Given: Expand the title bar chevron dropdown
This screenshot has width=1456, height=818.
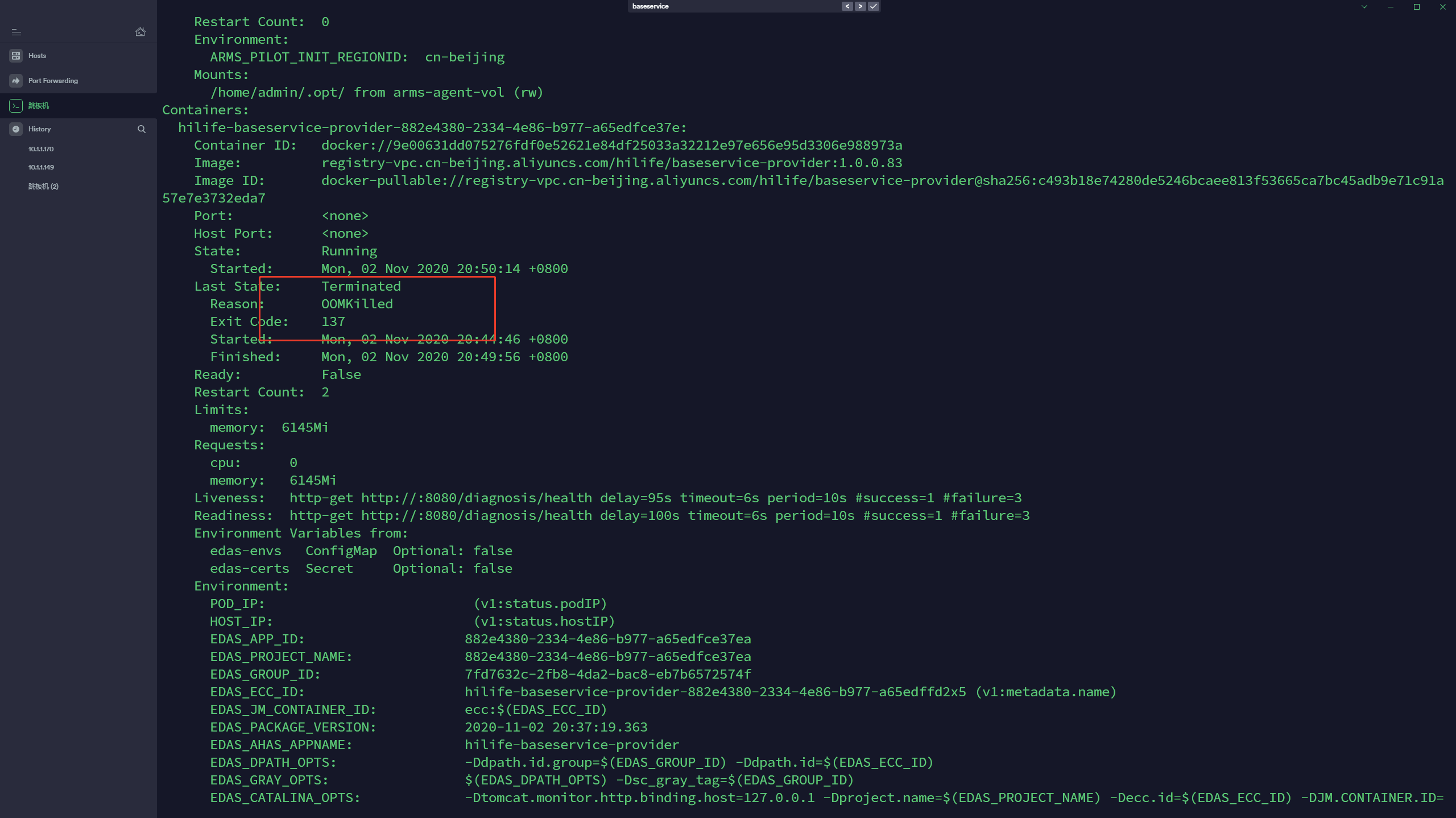Looking at the screenshot, I should (1364, 7).
